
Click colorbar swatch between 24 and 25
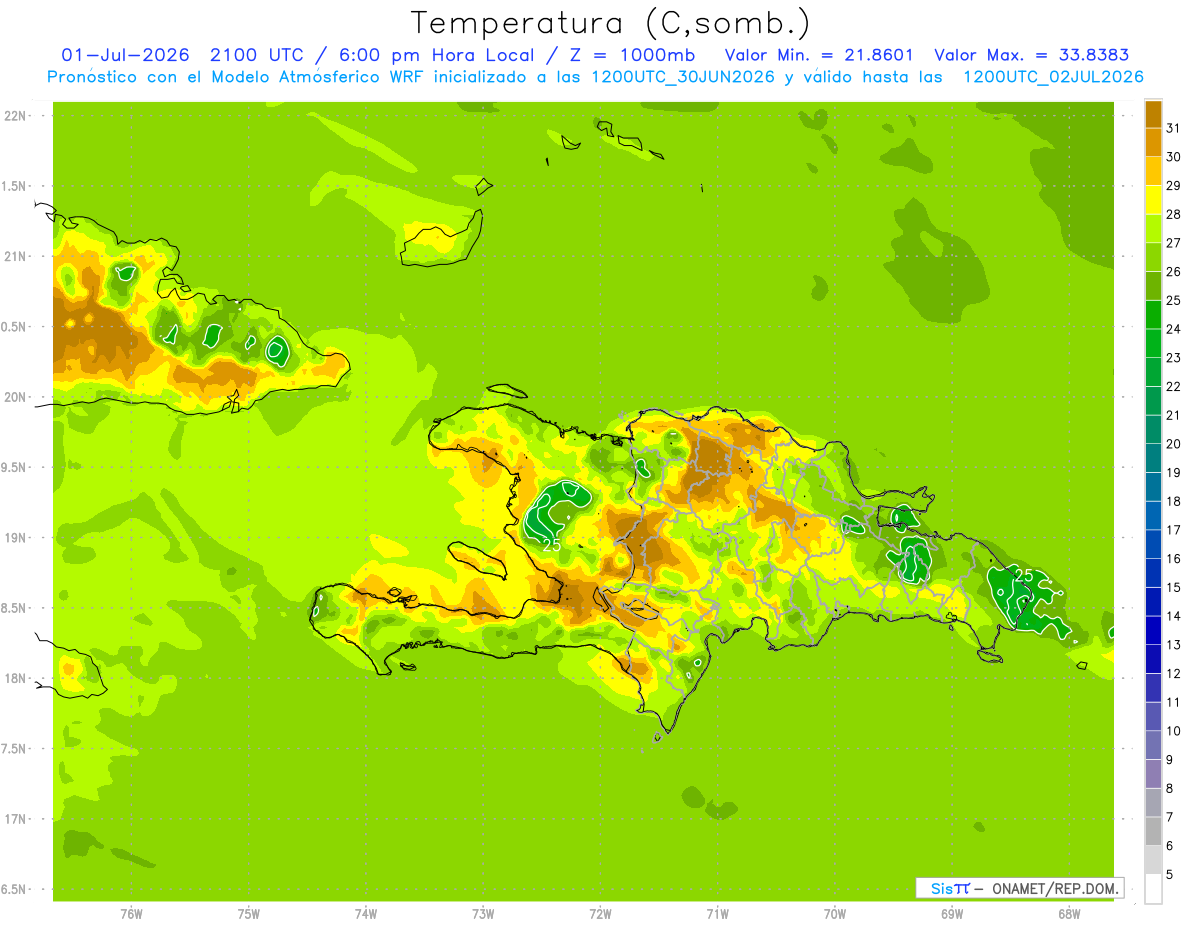pyautogui.click(x=1153, y=315)
